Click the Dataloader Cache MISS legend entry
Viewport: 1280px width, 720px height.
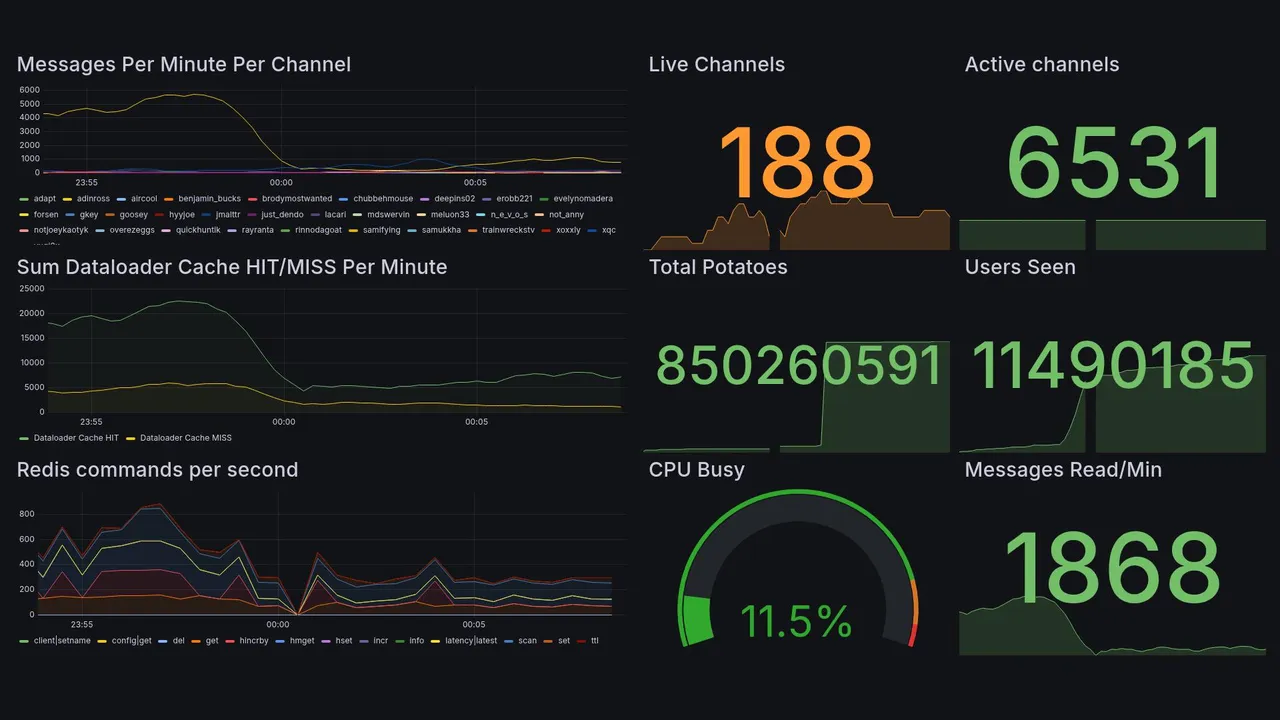(178, 438)
